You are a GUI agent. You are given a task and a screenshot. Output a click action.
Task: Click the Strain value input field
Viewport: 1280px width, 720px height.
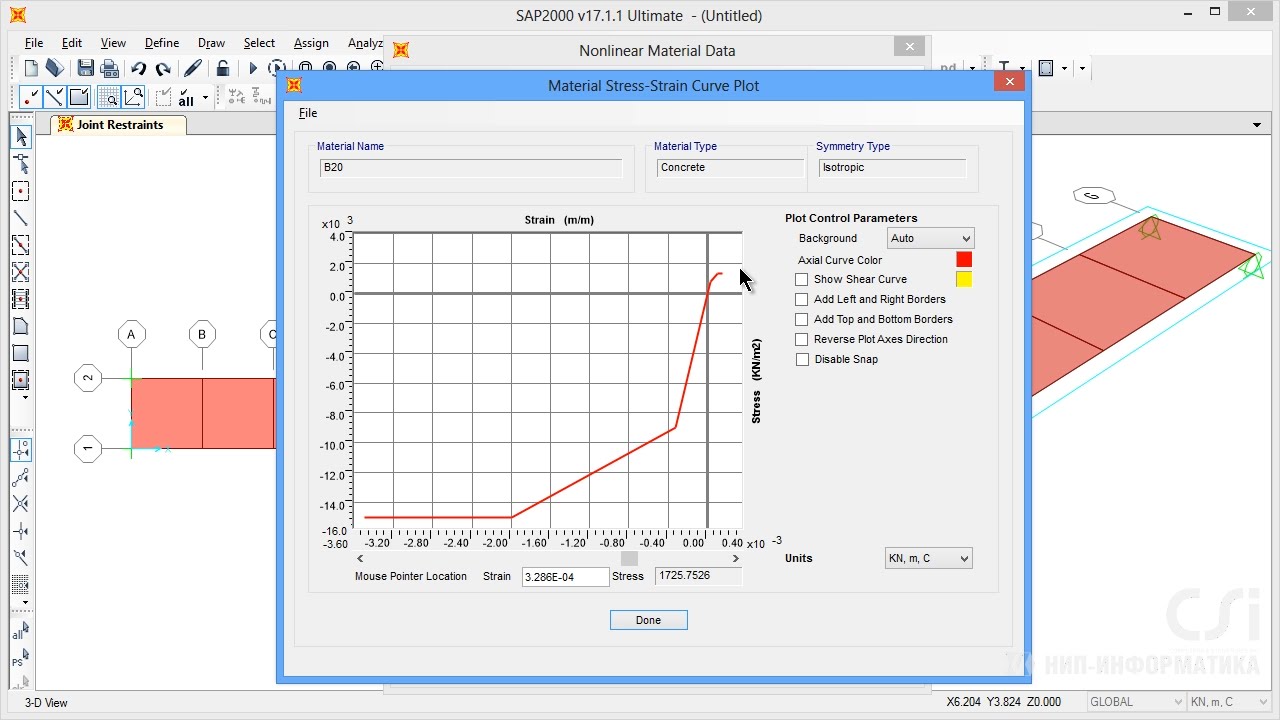(565, 577)
